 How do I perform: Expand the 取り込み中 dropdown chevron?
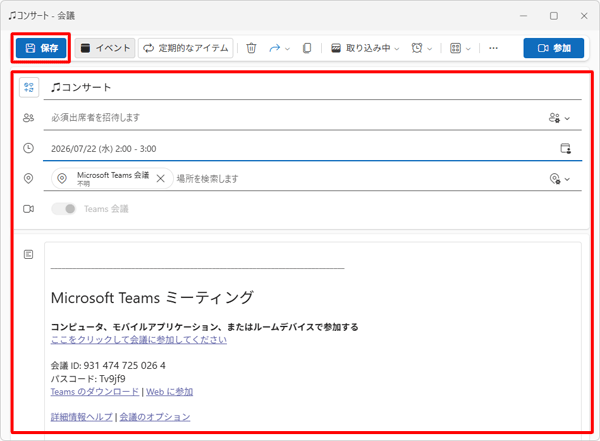(397, 49)
